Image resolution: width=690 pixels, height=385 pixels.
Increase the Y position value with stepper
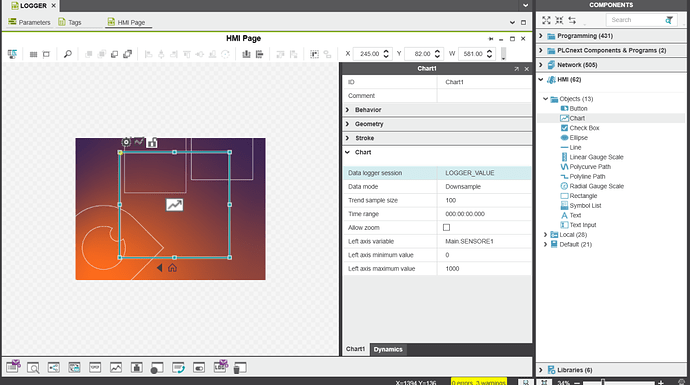(x=437, y=51)
